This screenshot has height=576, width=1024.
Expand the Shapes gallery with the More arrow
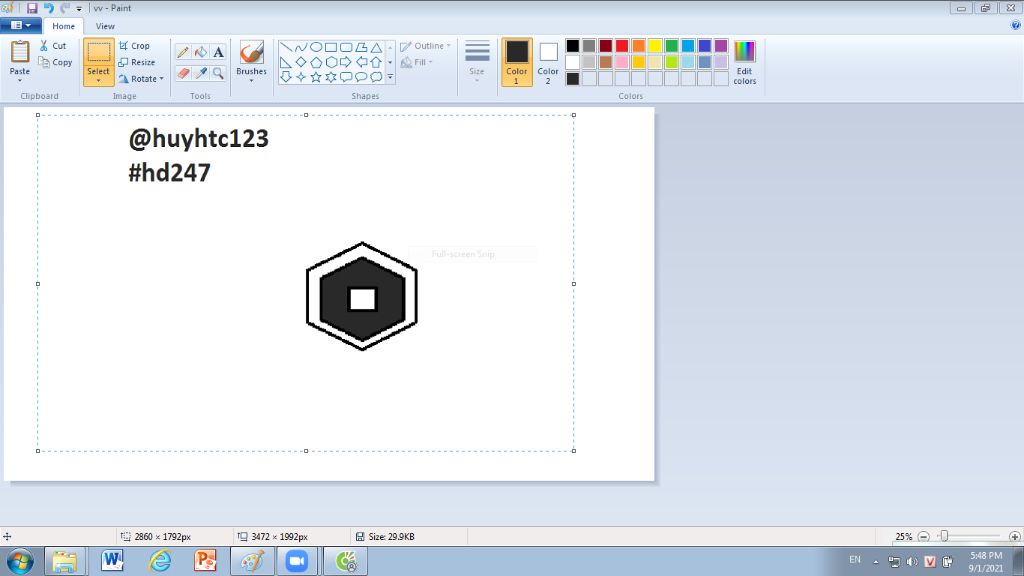[x=391, y=77]
